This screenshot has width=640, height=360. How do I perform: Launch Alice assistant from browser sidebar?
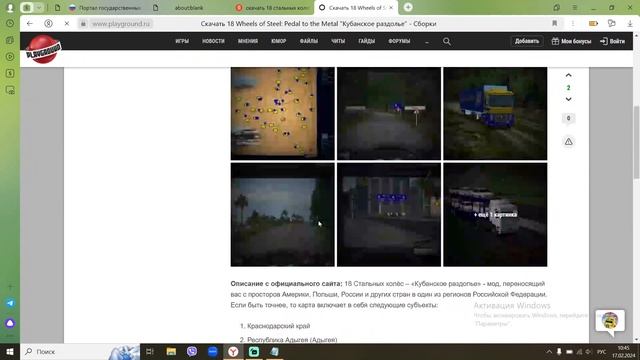coord(10,323)
